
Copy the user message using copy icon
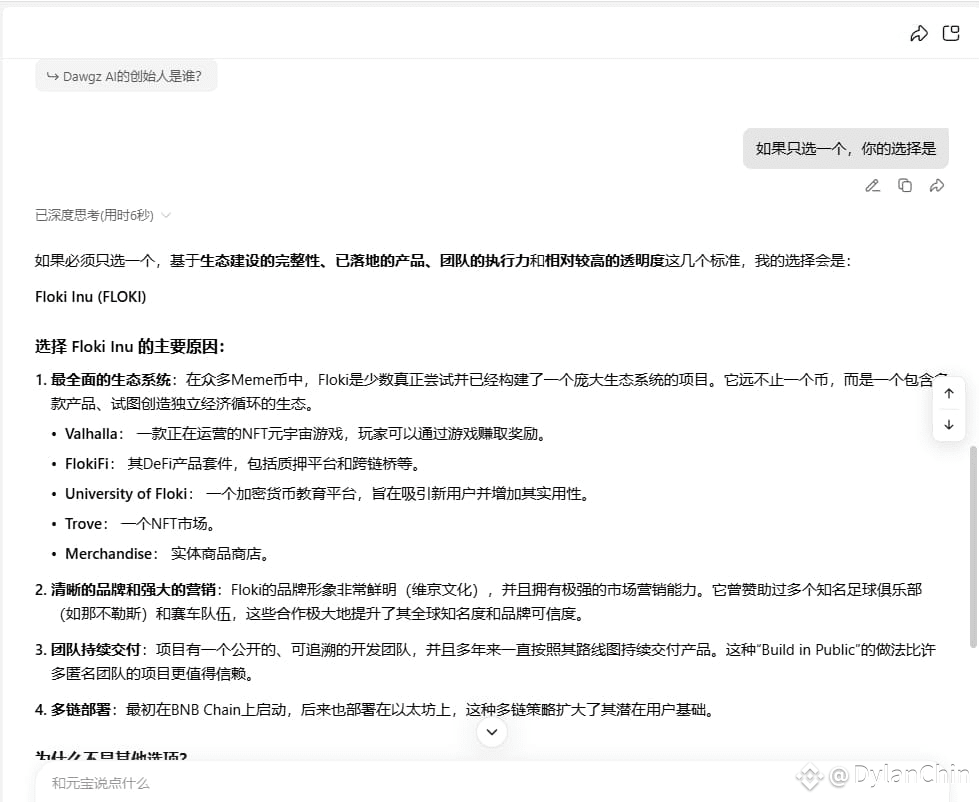[x=905, y=185]
